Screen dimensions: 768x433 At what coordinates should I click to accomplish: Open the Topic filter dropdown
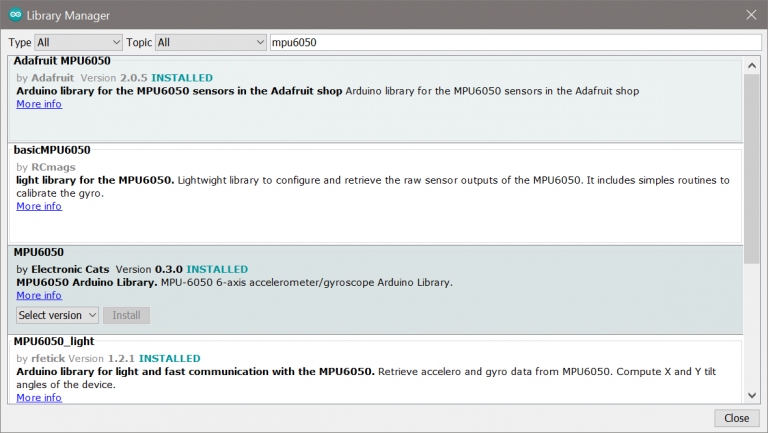[x=211, y=43]
